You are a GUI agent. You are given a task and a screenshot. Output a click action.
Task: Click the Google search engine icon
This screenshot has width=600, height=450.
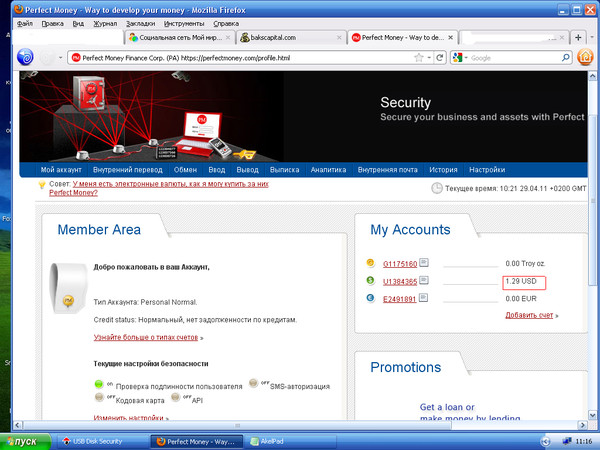(x=457, y=58)
